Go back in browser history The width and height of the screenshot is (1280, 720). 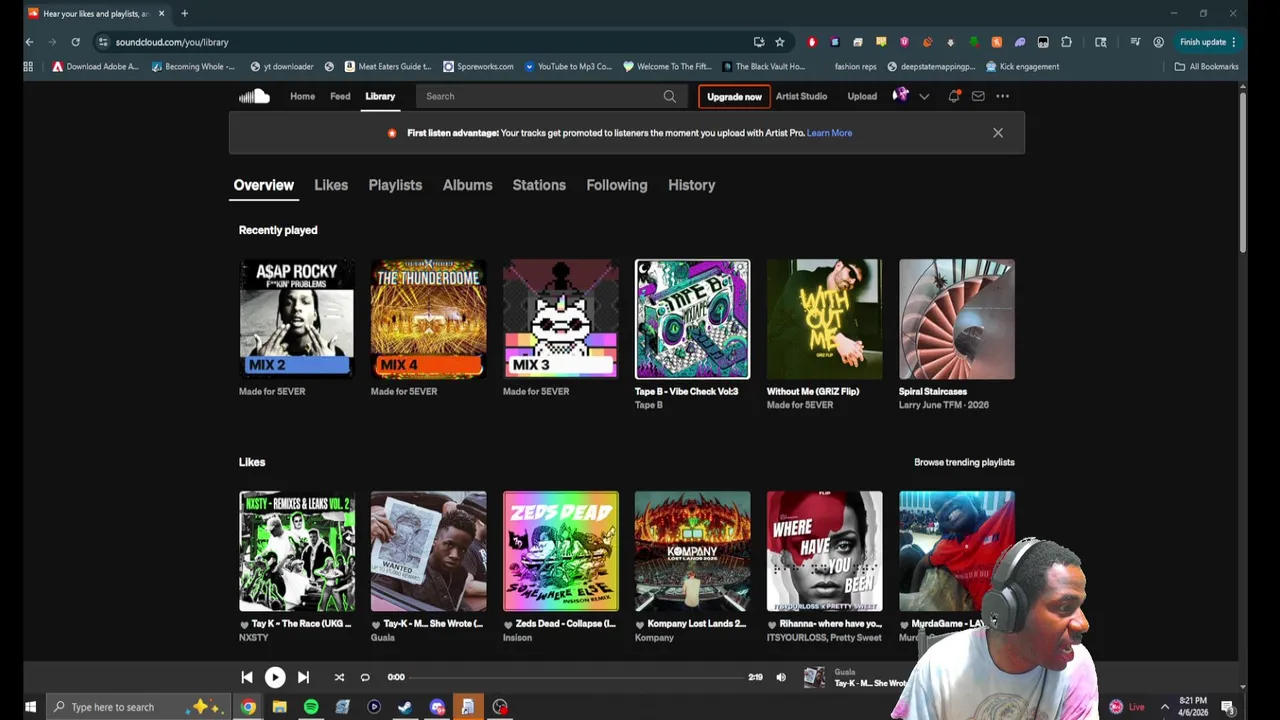(29, 42)
